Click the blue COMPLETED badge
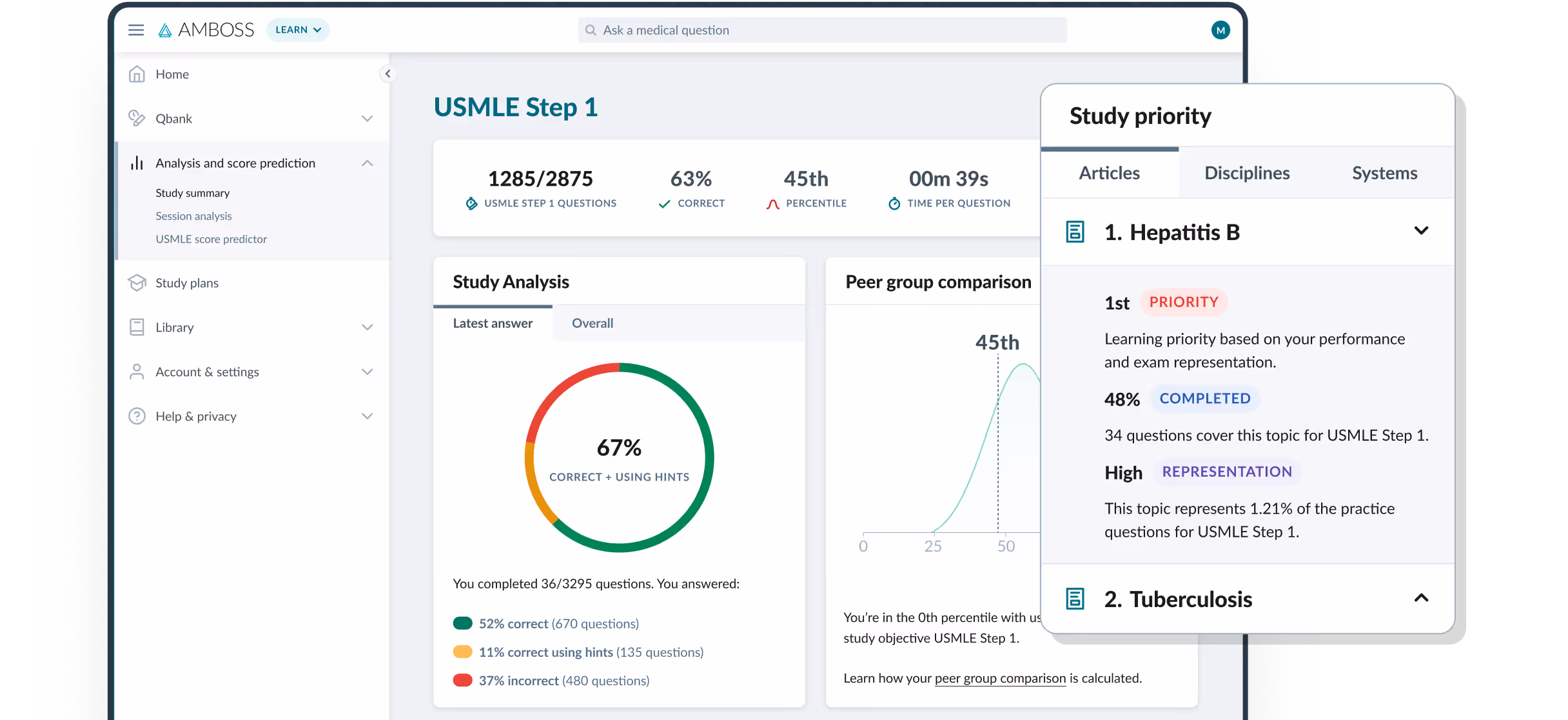1568x720 pixels. [x=1205, y=398]
